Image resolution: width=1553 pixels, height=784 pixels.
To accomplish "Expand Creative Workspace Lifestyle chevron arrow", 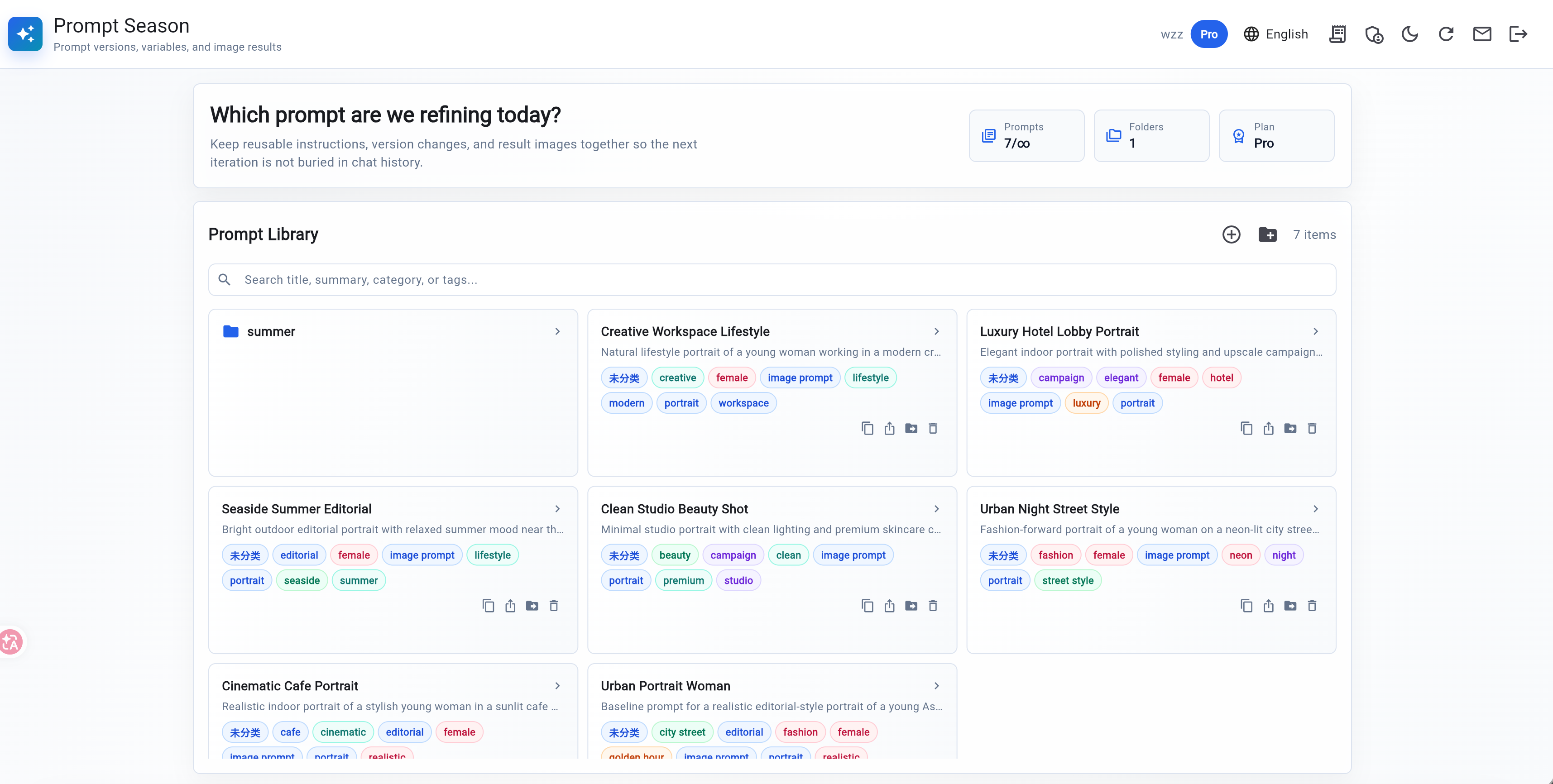I will click(937, 331).
